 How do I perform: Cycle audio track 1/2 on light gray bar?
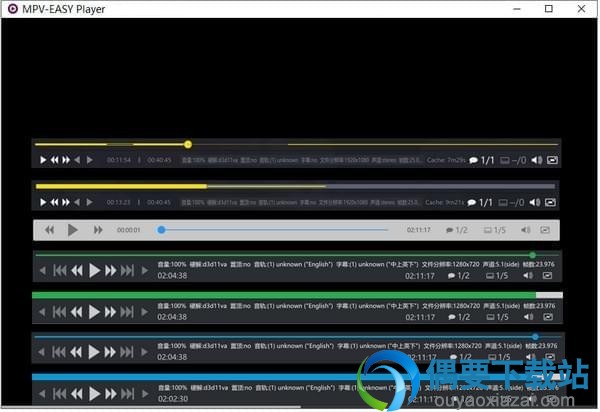pyautogui.click(x=457, y=230)
